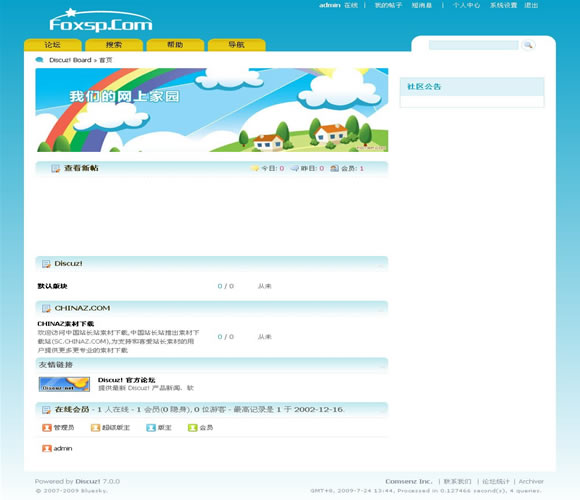
Task: Click the 友情链接 section title
Action: click(56, 365)
